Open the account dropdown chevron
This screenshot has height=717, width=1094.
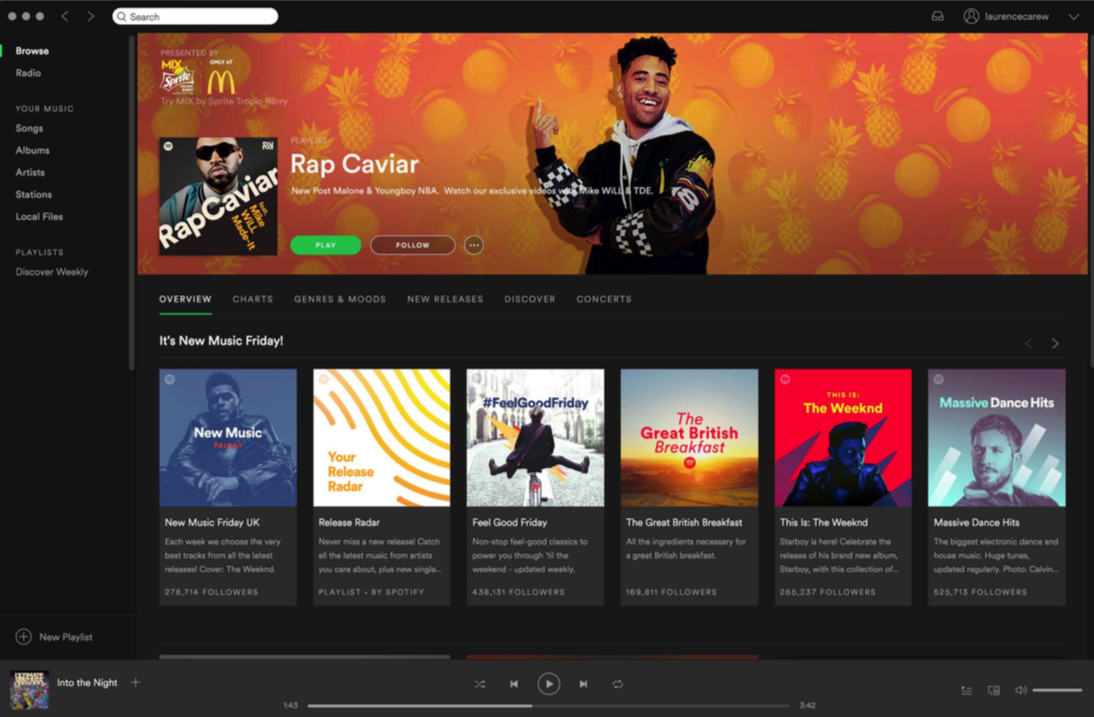[1073, 17]
